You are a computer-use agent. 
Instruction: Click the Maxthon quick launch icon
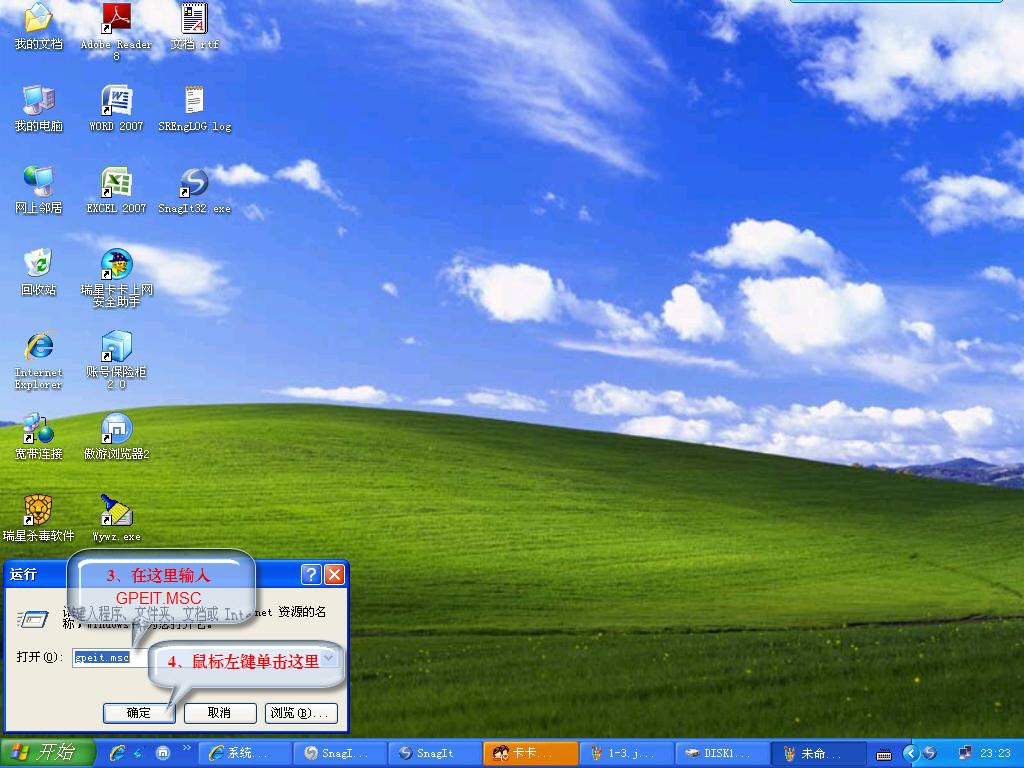tap(163, 753)
